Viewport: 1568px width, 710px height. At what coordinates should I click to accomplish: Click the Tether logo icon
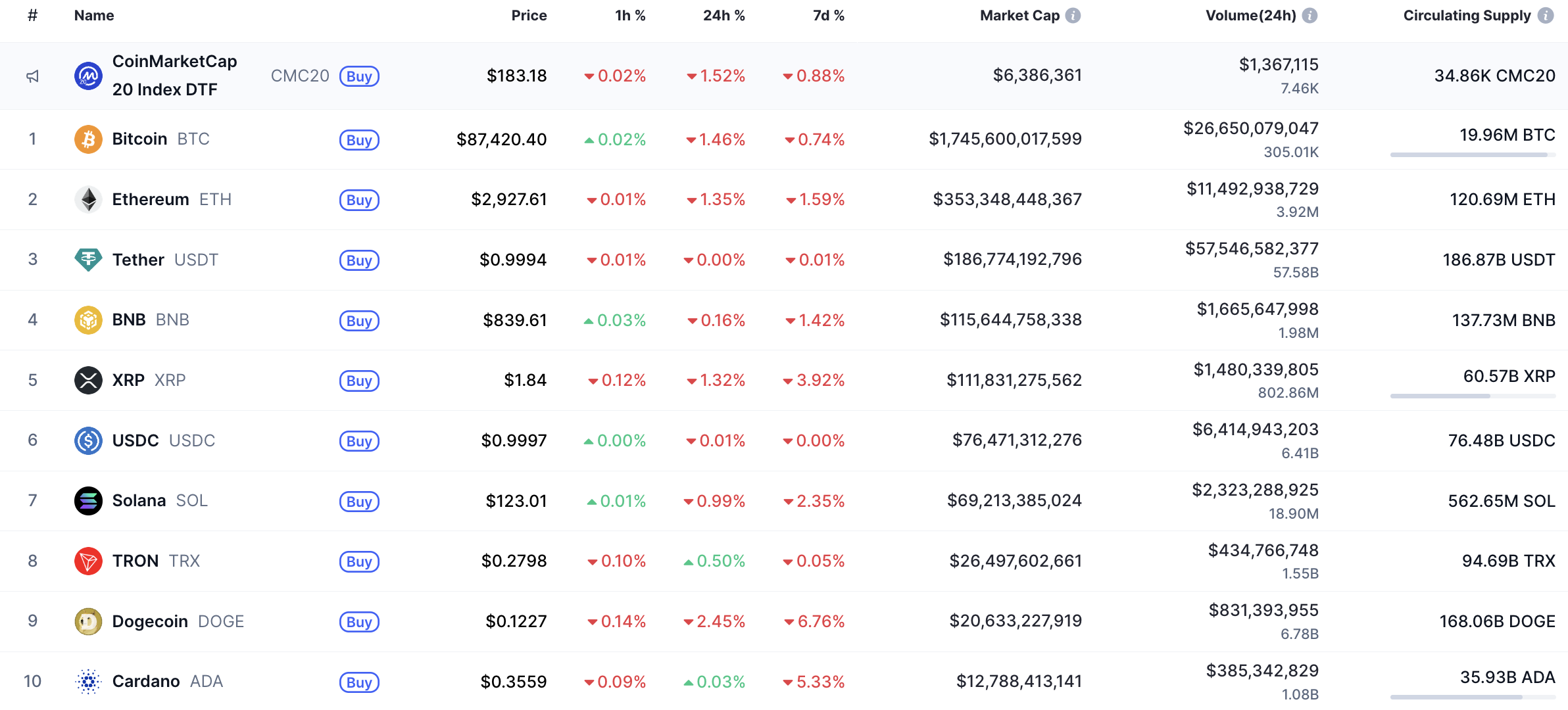point(88,260)
